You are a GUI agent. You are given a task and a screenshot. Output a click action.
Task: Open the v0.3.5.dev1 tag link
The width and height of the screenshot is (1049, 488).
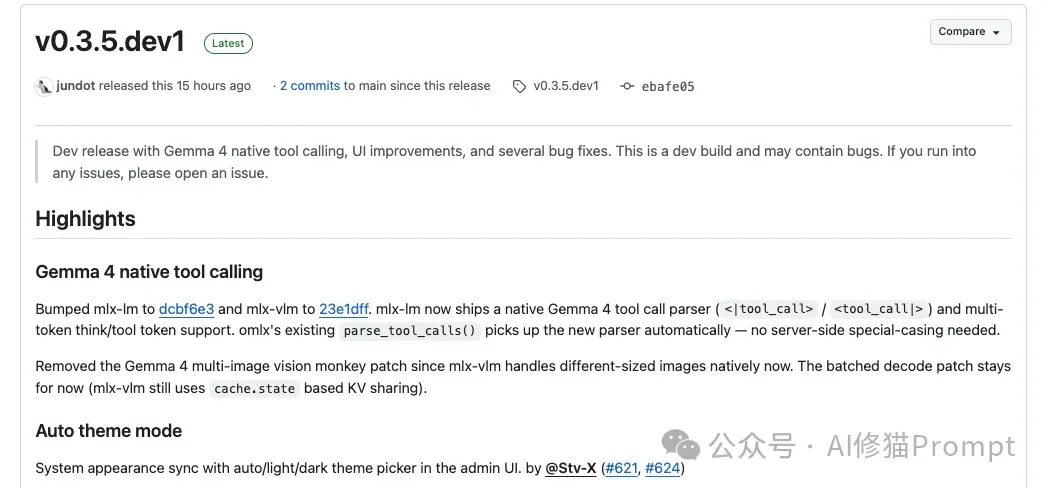[x=565, y=86]
